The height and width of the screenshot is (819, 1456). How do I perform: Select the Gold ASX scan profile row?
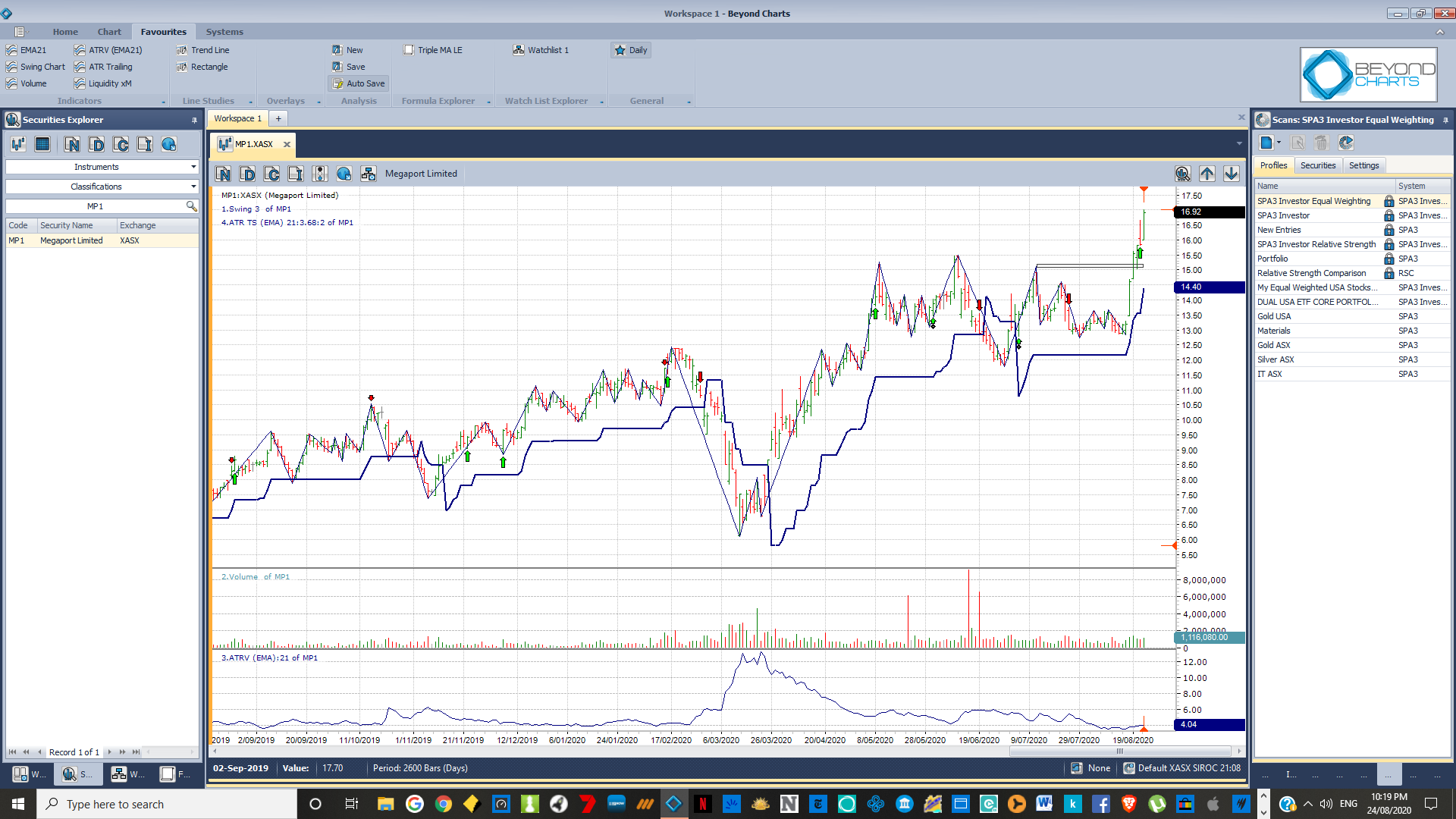1352,345
